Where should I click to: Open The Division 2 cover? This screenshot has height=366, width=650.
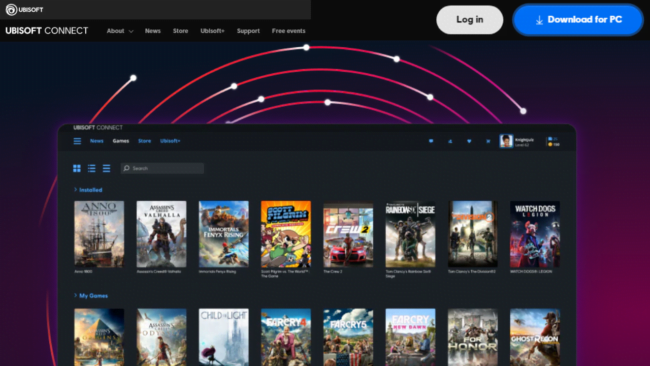(x=473, y=234)
